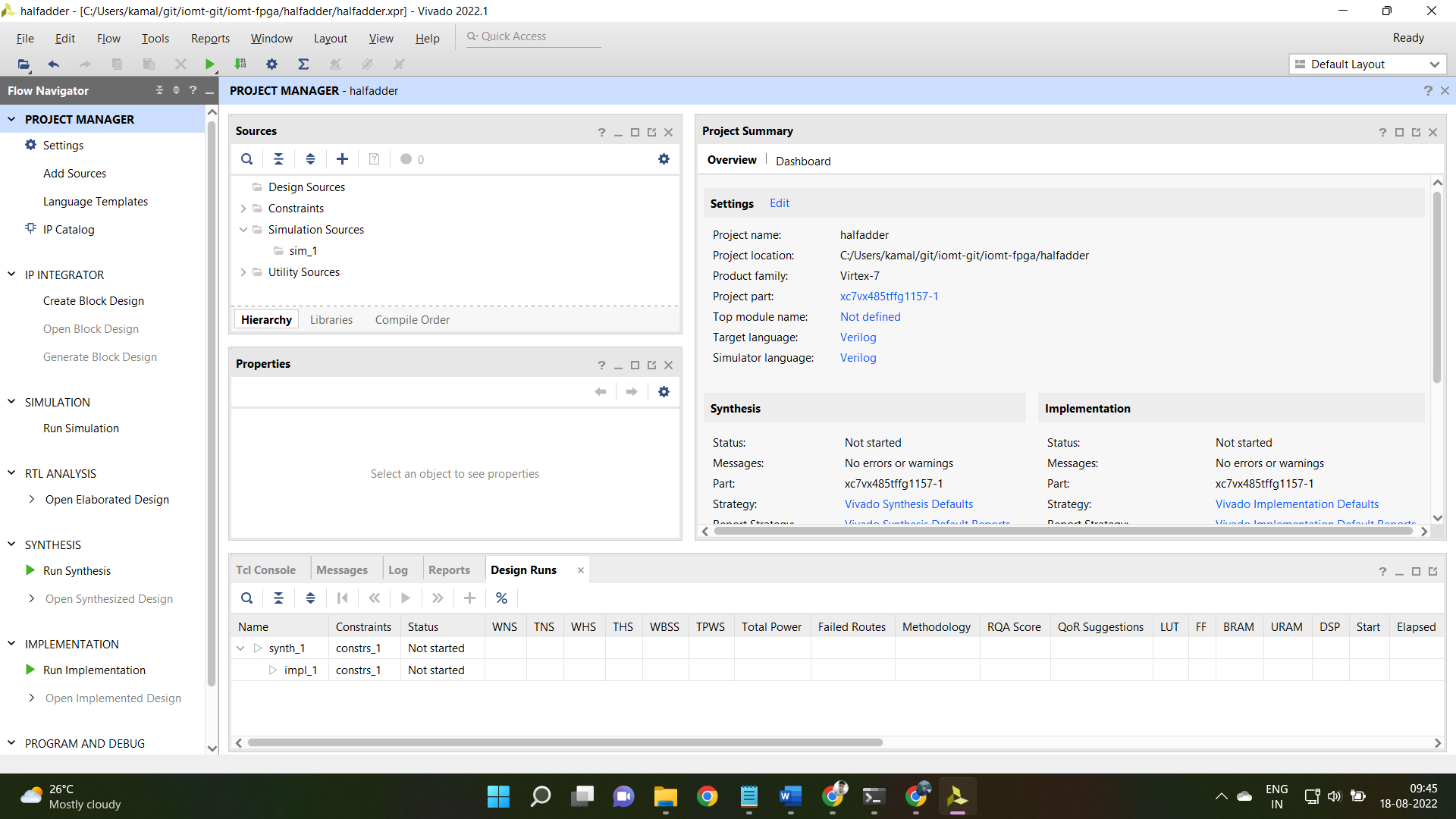Click the Sources panel settings gear icon

point(663,159)
